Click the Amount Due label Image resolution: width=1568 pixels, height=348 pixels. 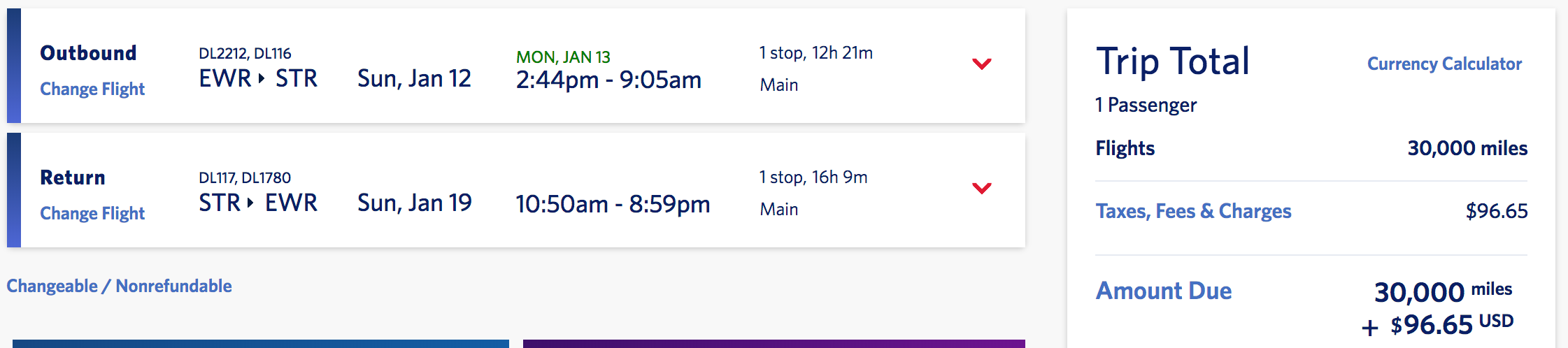coord(1164,291)
